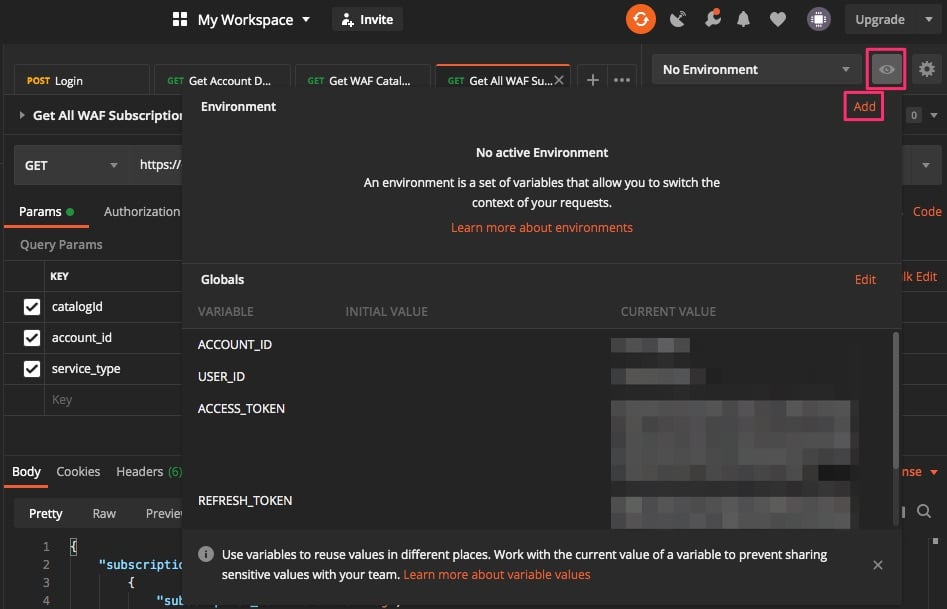
Task: Uncheck the service_type parameter
Action: click(x=32, y=369)
